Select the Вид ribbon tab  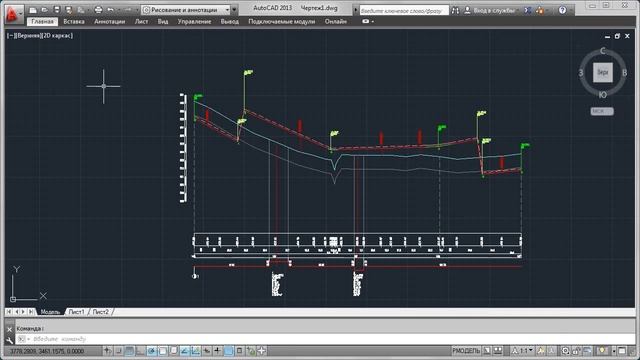point(163,22)
